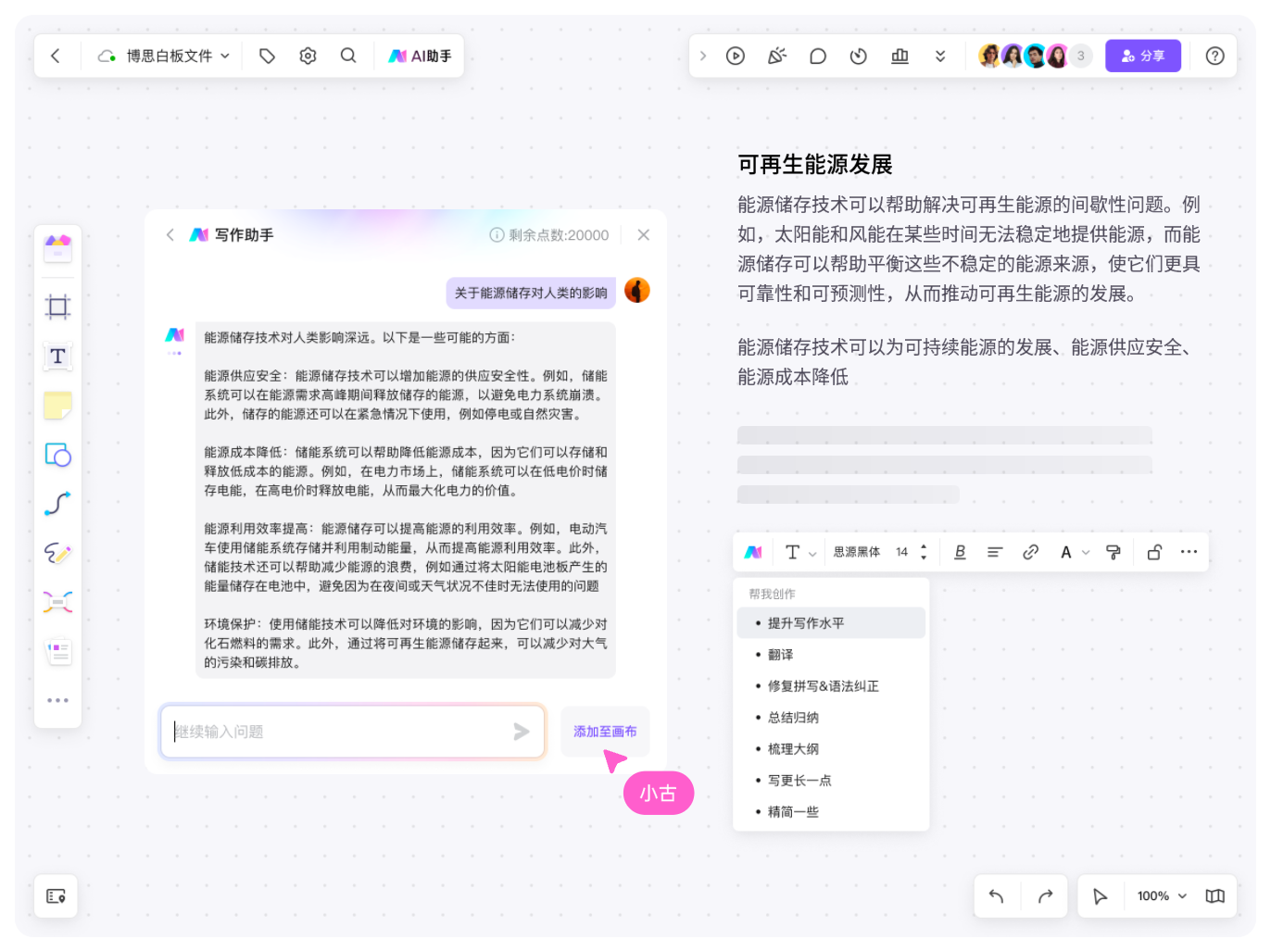Open the timer icon

[859, 56]
